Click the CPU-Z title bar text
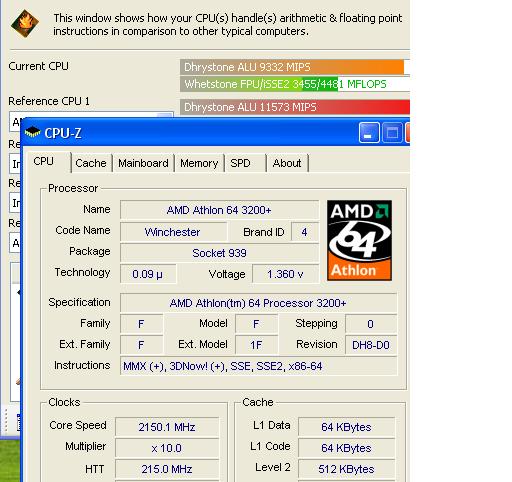This screenshot has width=512, height=482. [63, 133]
